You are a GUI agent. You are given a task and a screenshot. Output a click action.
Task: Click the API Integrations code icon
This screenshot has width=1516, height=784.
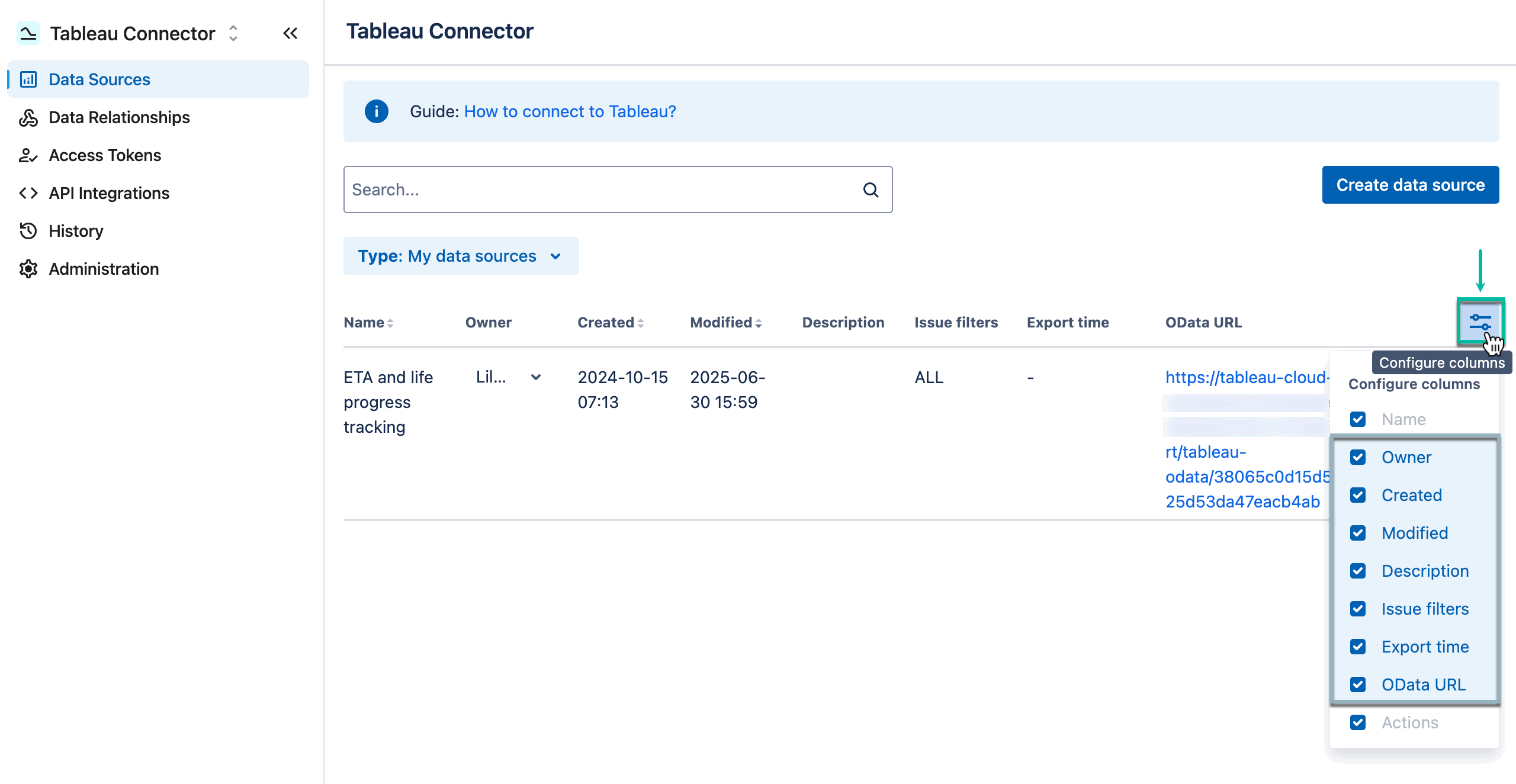[27, 192]
